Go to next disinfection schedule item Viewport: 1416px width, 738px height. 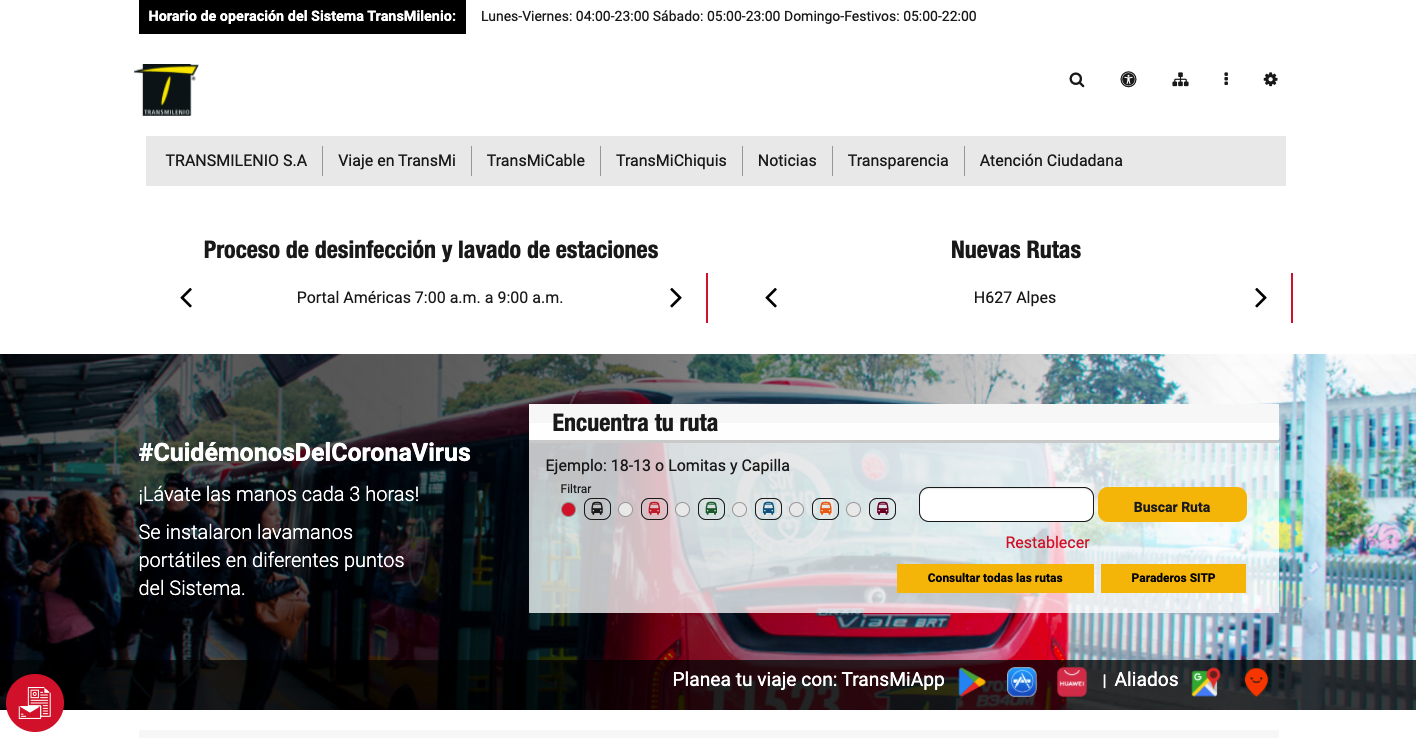click(x=675, y=298)
